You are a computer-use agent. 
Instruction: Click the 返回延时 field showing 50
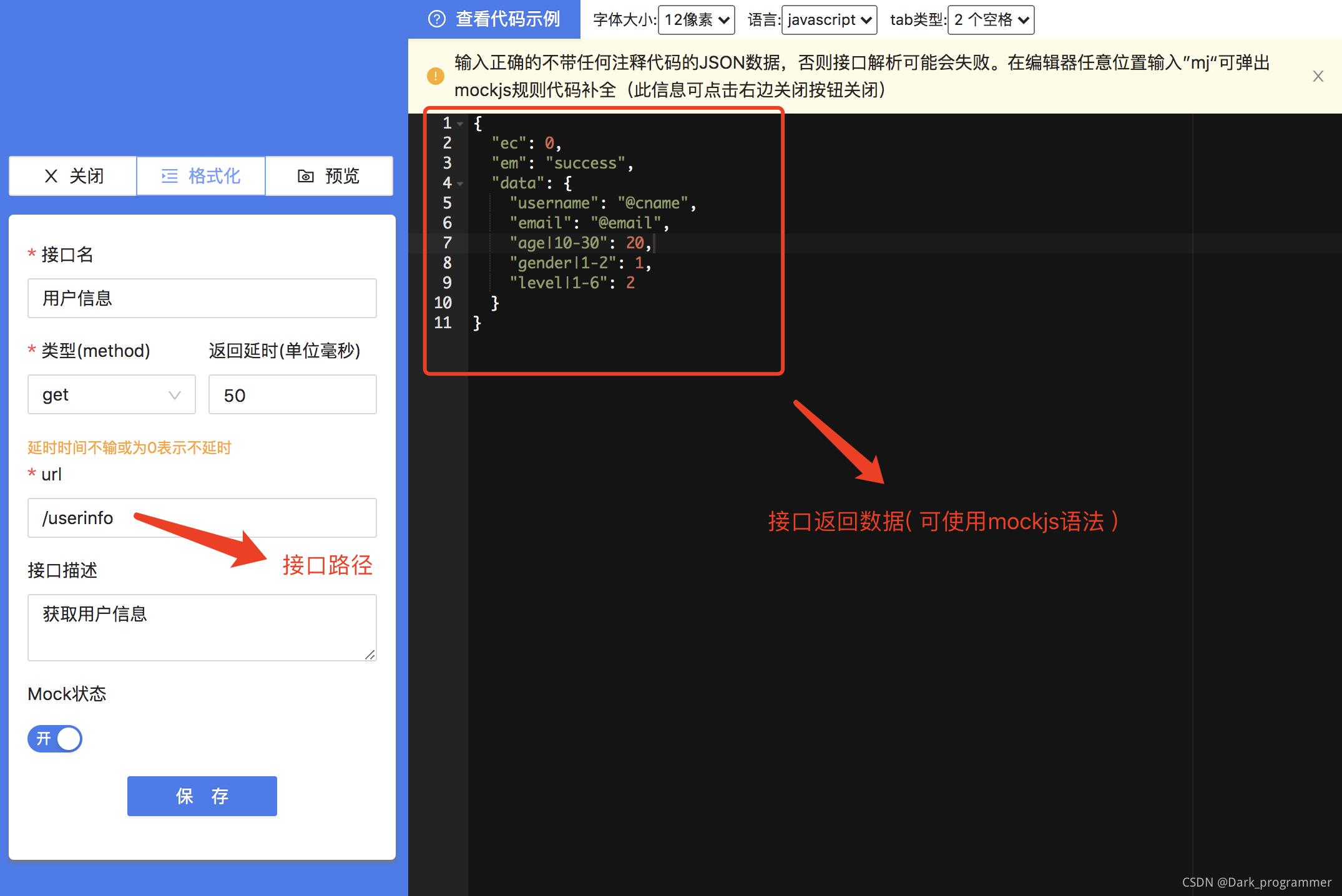point(292,395)
